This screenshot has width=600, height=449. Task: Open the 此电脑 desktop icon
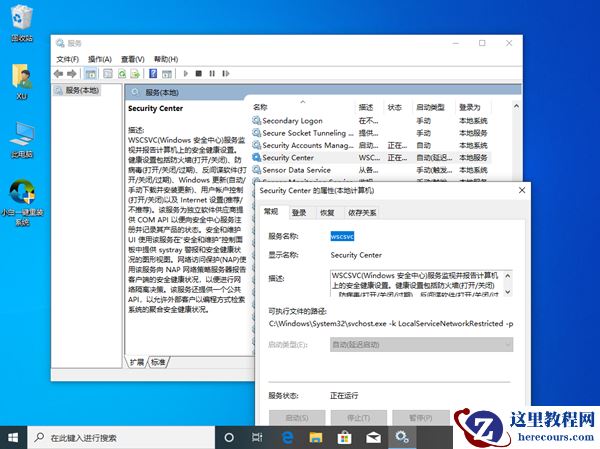[x=22, y=140]
